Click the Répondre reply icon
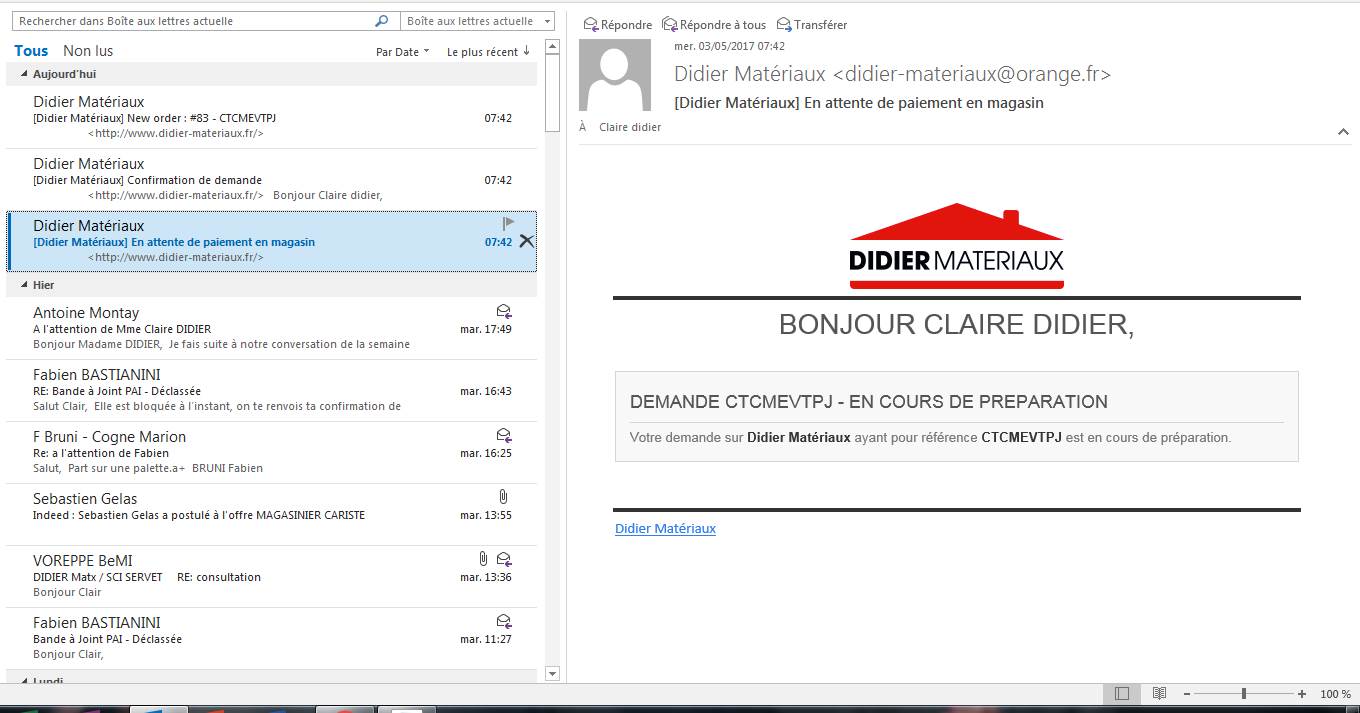 click(x=591, y=24)
